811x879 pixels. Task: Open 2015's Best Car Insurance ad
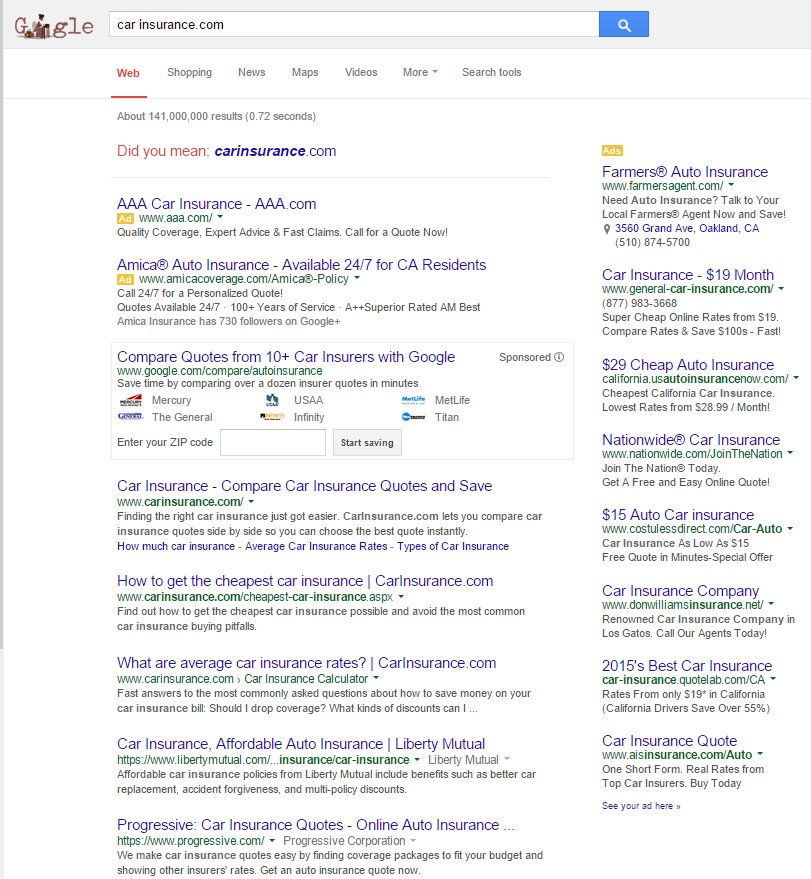[687, 666]
